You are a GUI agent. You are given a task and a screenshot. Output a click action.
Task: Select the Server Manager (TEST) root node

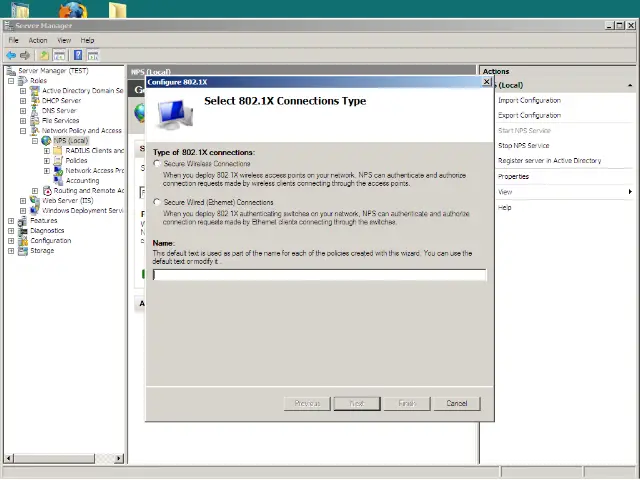pyautogui.click(x=53, y=71)
